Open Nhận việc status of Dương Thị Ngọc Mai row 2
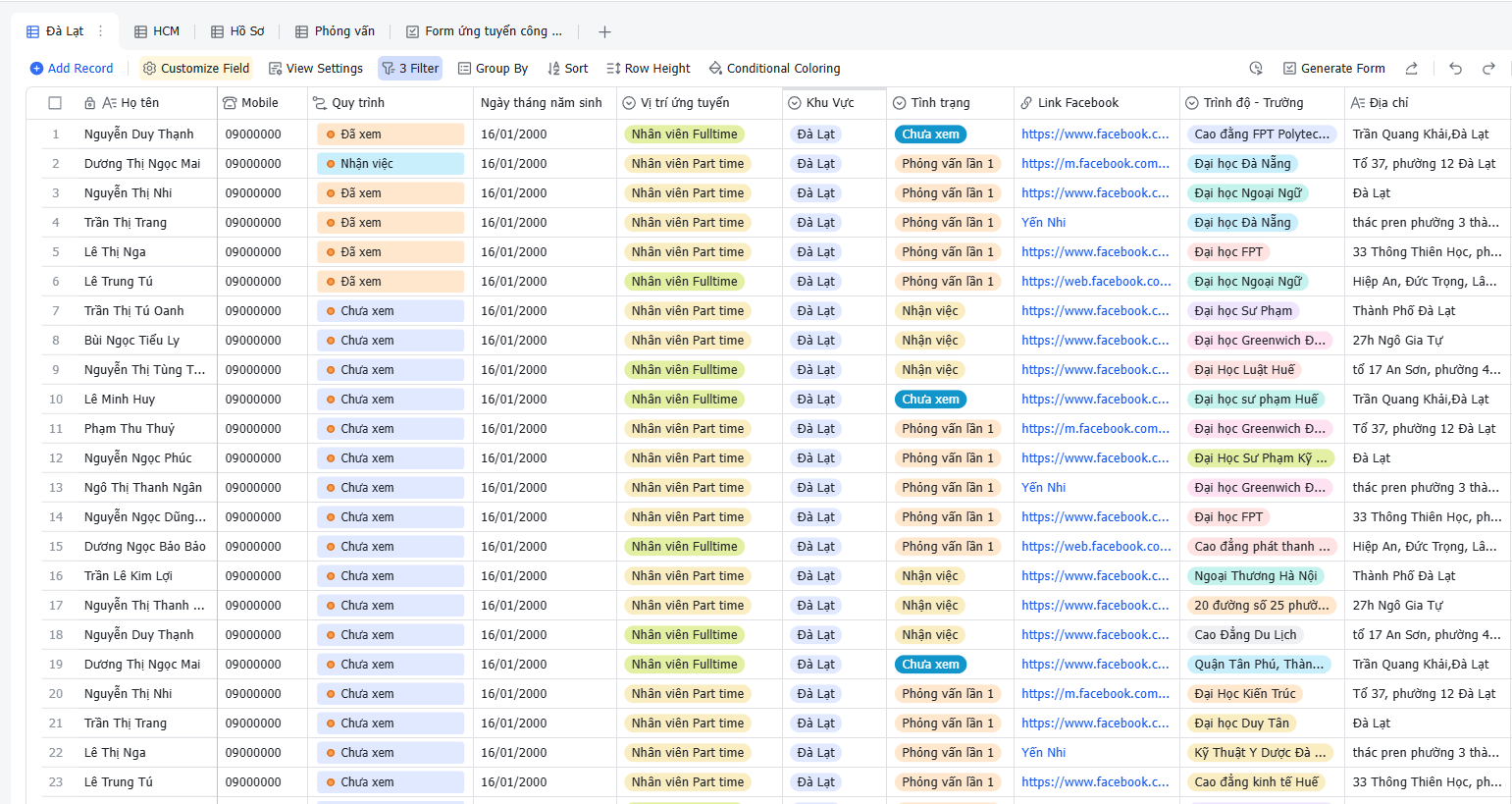1512x804 pixels. 391,164
